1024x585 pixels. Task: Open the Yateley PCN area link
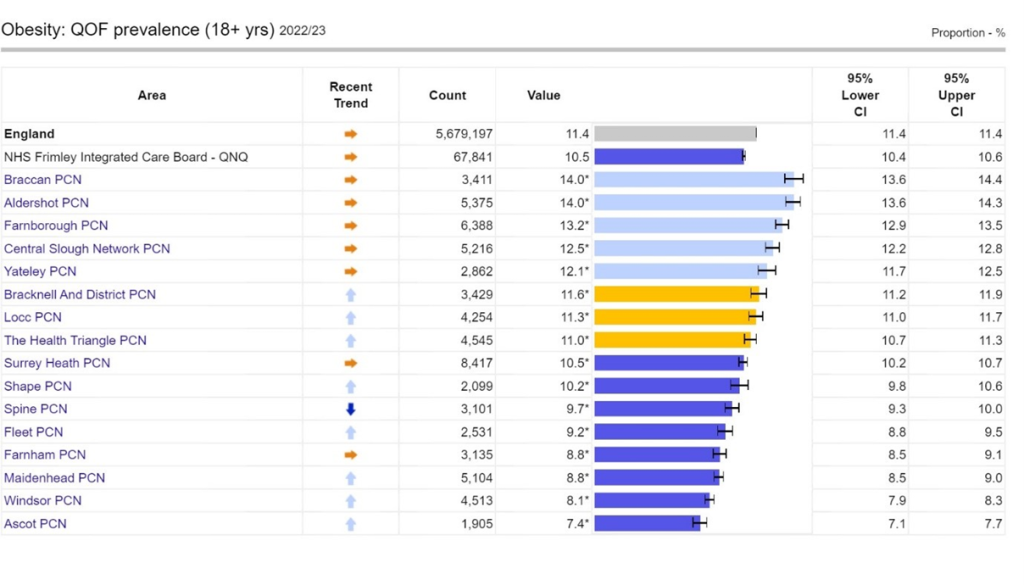coord(40,271)
